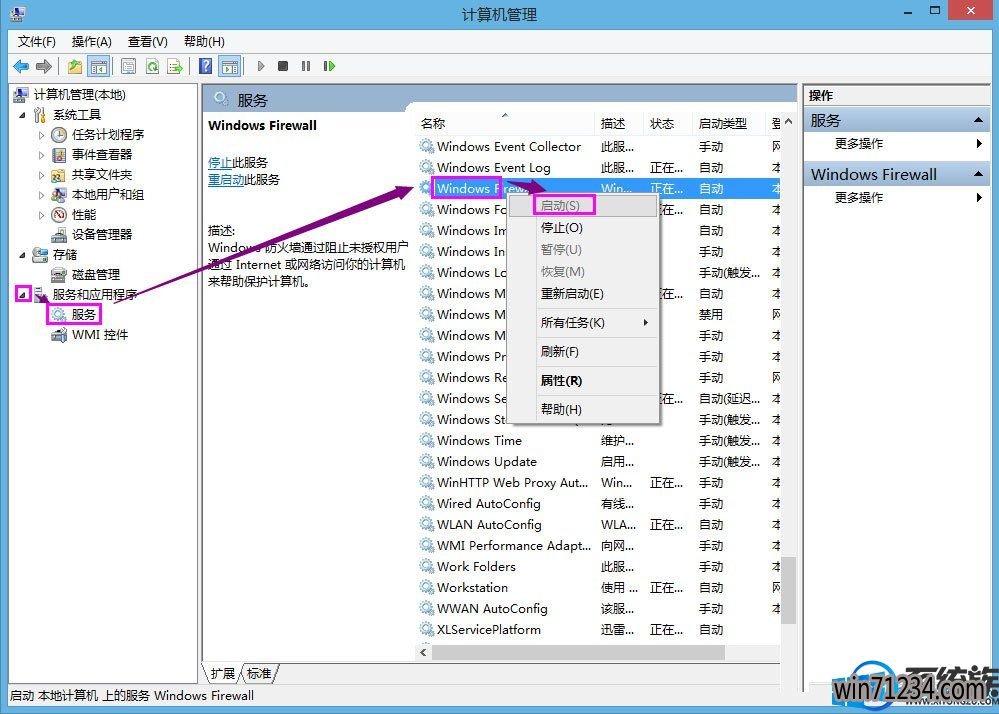Expand the 共享文件夹 node arrow
Screen dimensions: 999x714
click(x=41, y=175)
